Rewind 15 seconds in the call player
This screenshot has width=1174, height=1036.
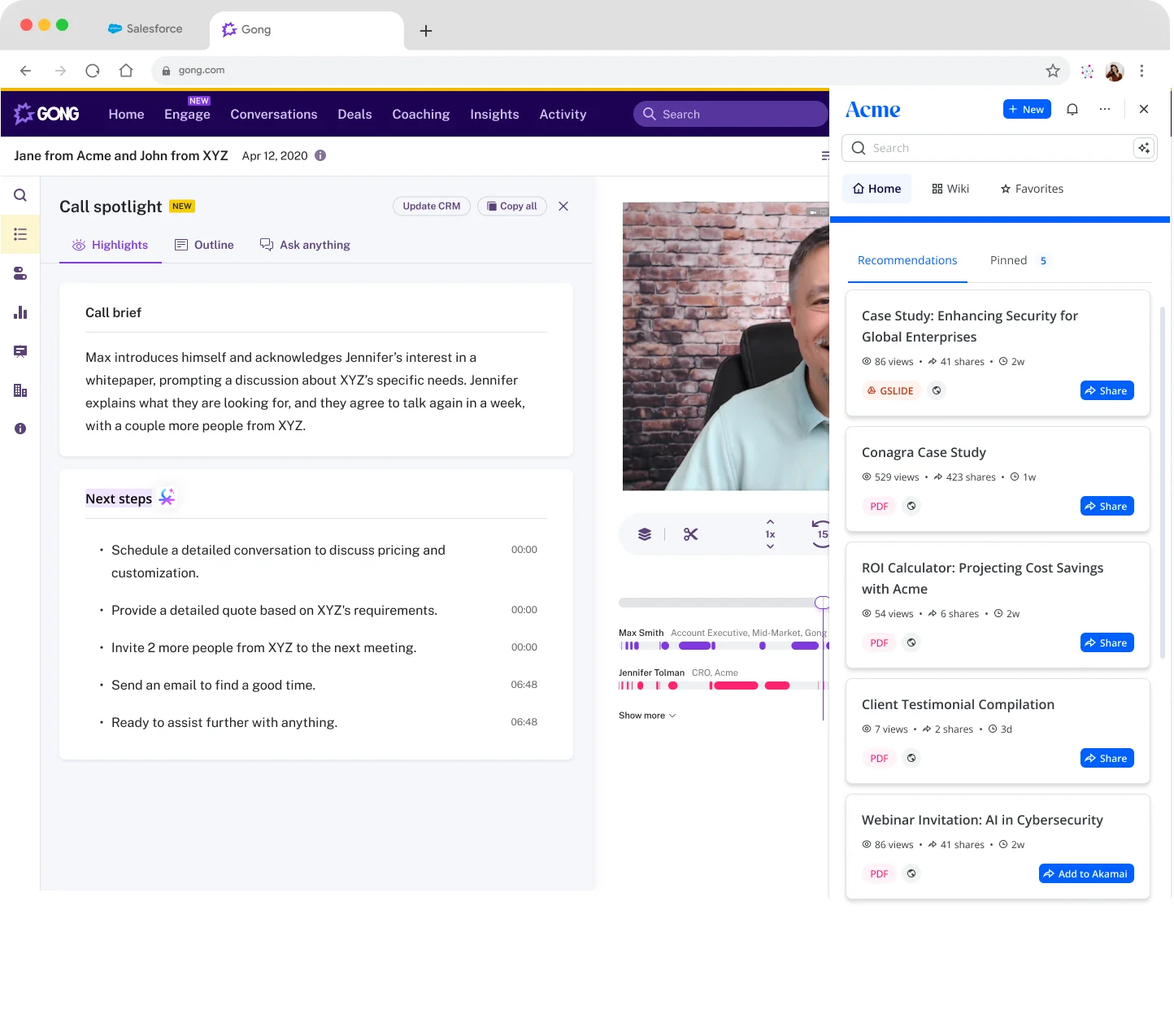(x=821, y=534)
